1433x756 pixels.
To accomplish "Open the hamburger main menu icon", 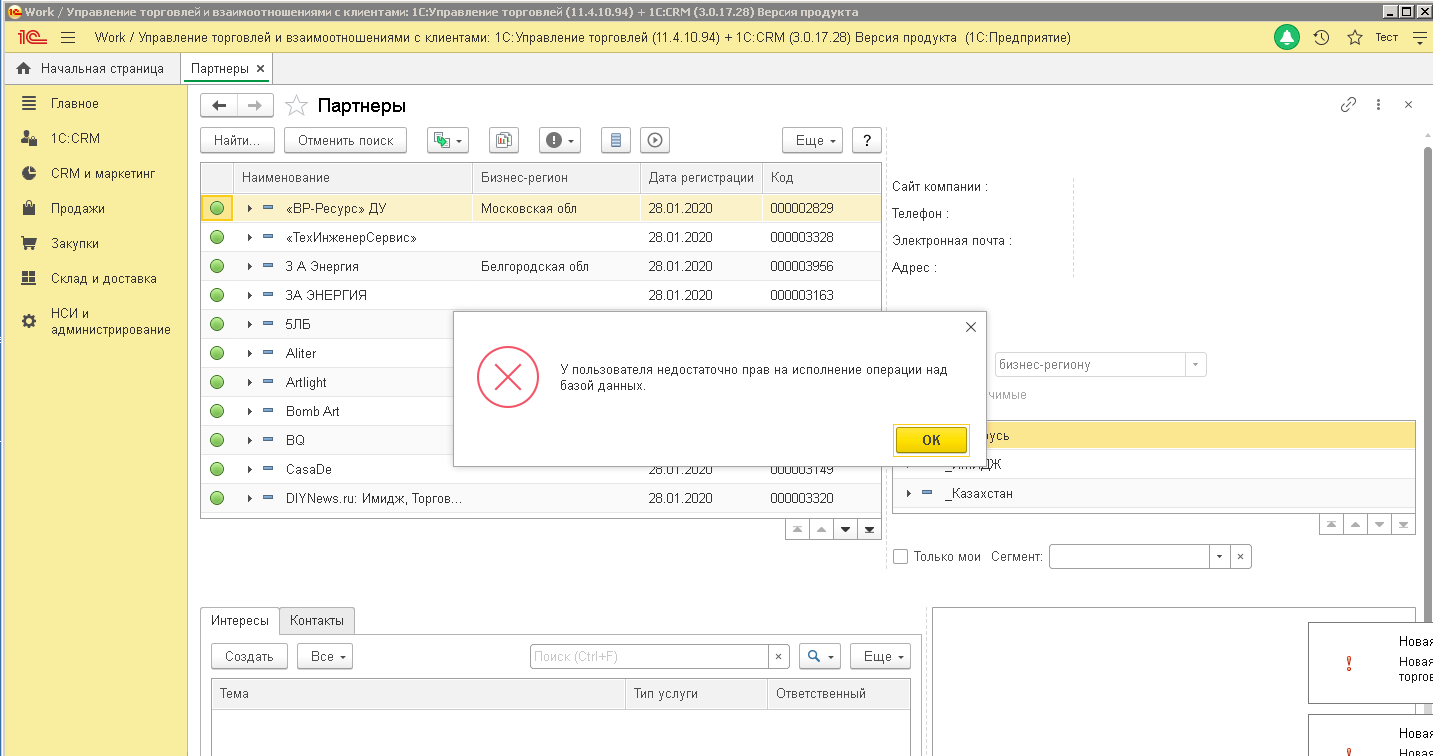I will (x=68, y=38).
